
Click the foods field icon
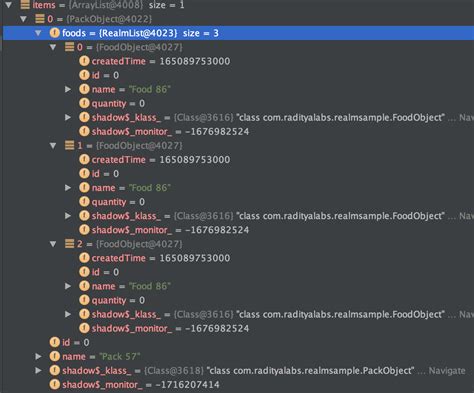point(55,33)
